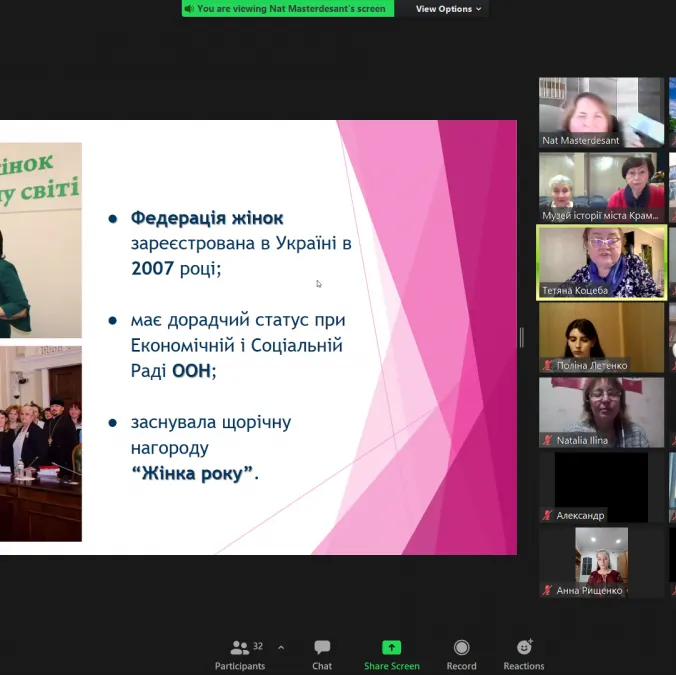Click the muted microphone icon beside Анна Рищенко
The width and height of the screenshot is (676, 675).
(548, 591)
